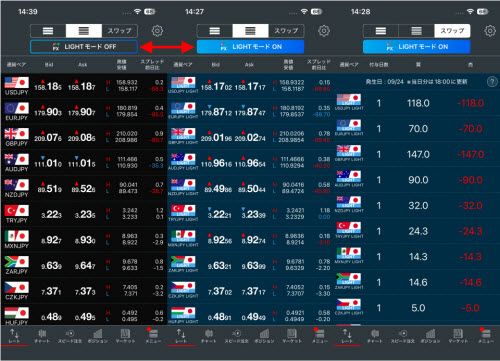Open マーケット in middle screen's bottom bar
The image size is (500, 361).
coord(292,336)
